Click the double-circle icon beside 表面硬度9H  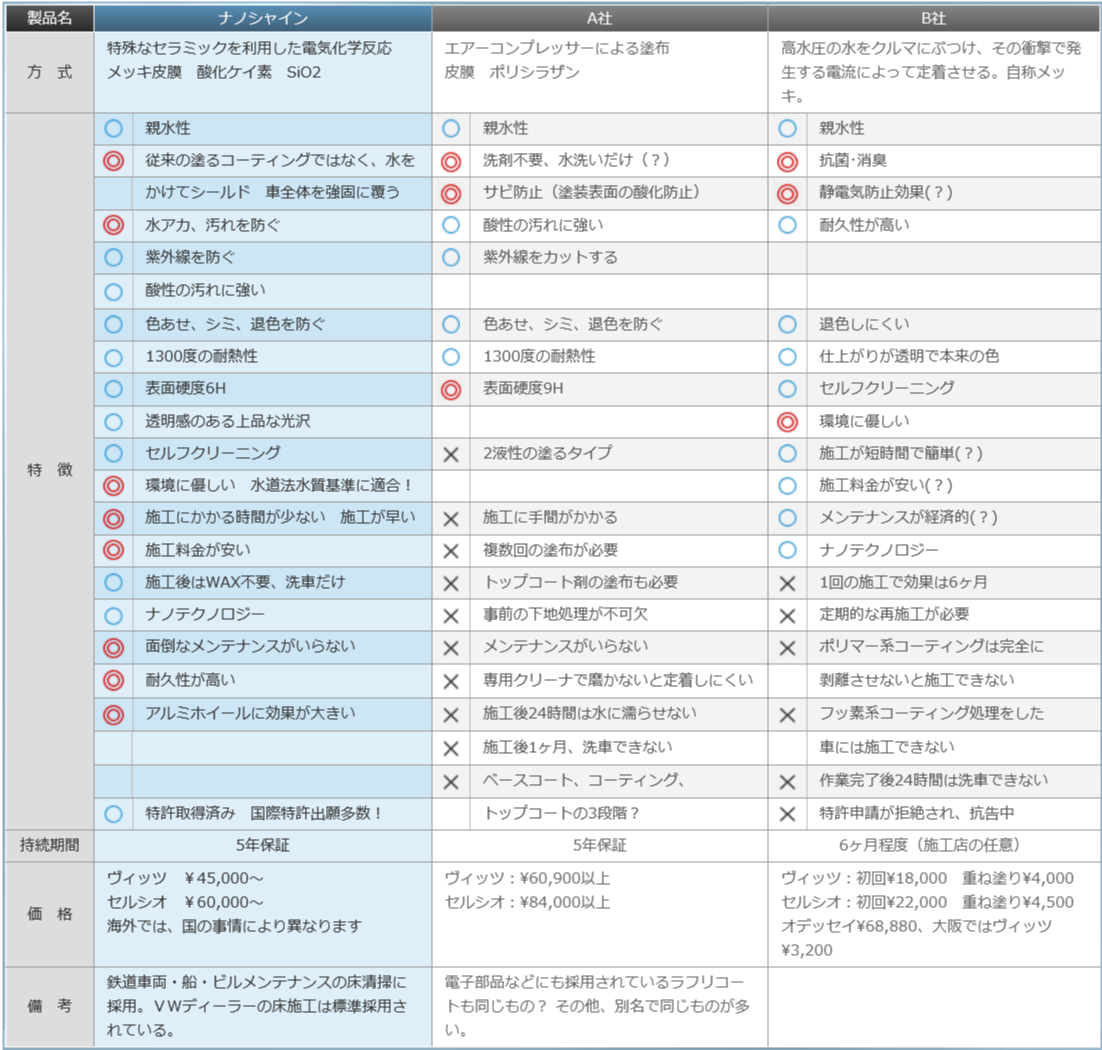[x=451, y=389]
